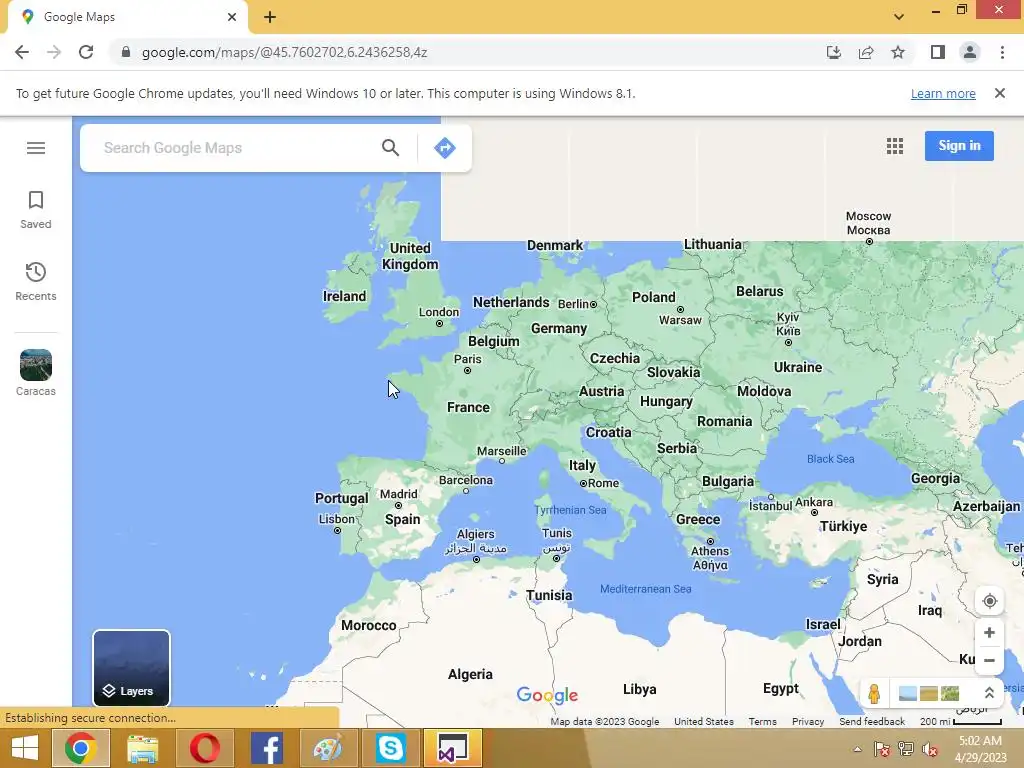Click the London city label
This screenshot has width=1024, height=768.
[x=439, y=312]
